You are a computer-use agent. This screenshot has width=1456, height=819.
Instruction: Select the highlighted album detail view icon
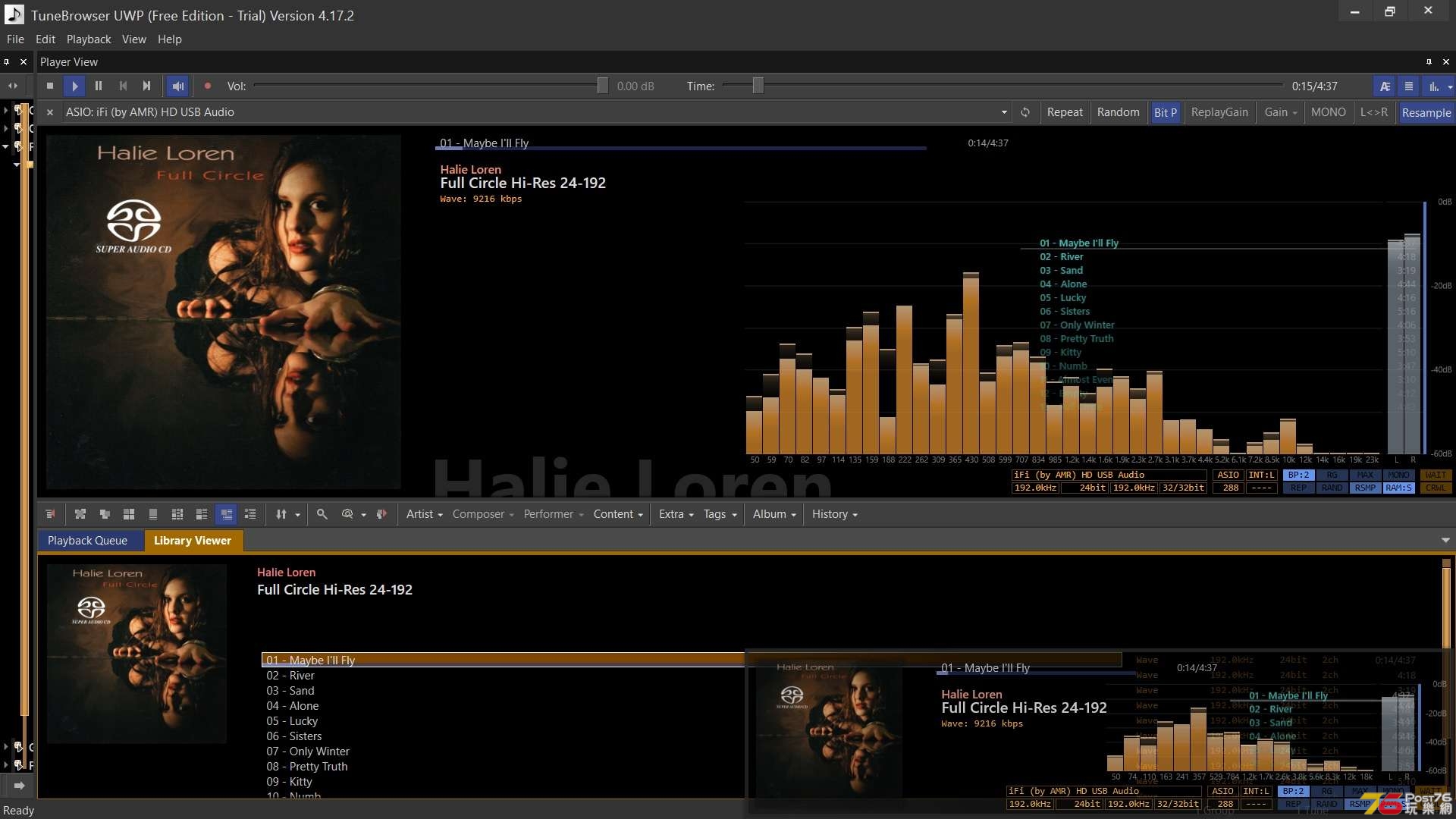226,514
